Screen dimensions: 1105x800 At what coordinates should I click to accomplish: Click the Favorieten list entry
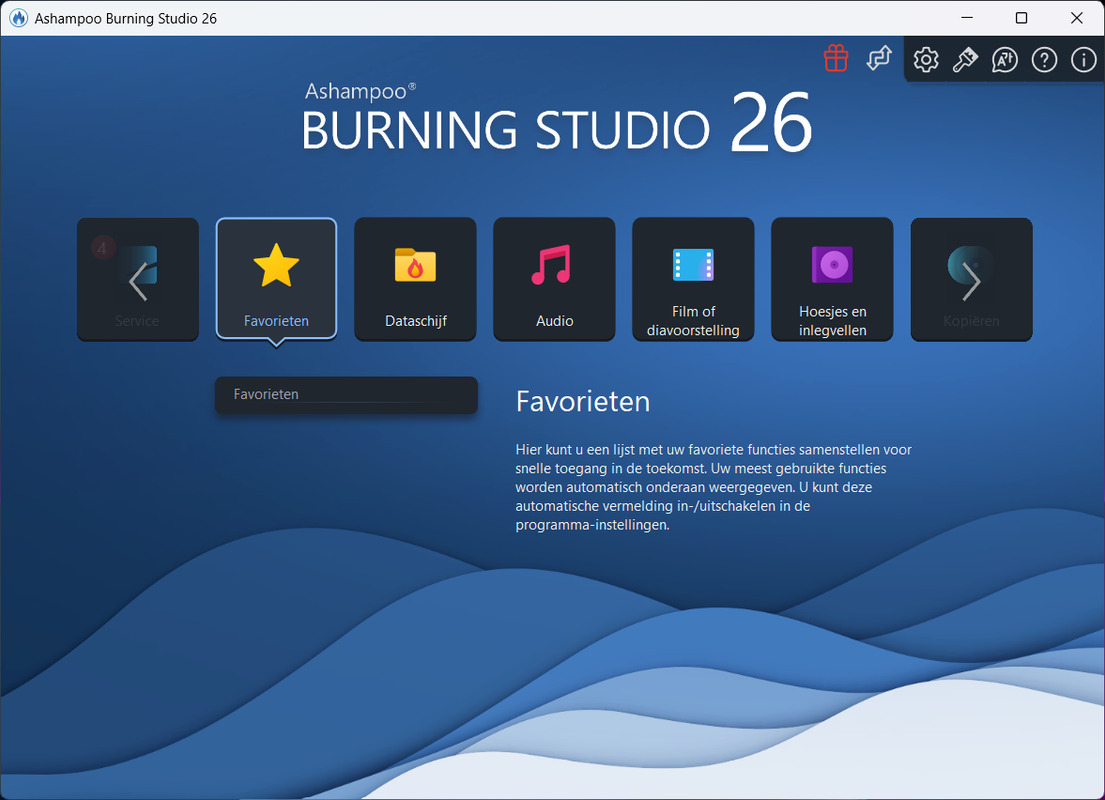click(346, 395)
